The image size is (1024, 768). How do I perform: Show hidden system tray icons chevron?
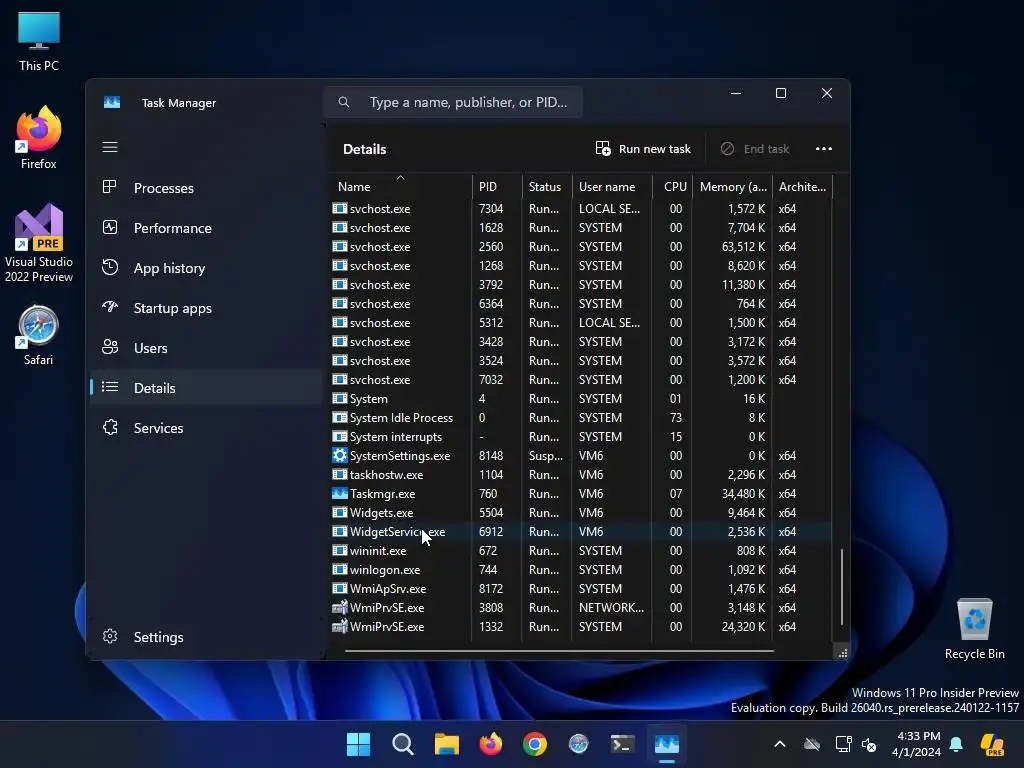pyautogui.click(x=780, y=744)
